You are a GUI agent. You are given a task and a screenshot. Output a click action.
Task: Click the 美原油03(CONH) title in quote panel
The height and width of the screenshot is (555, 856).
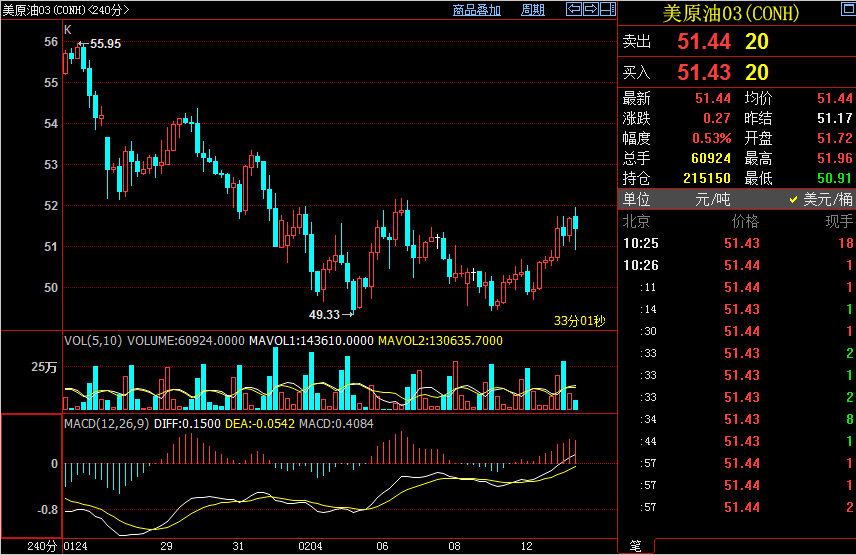(737, 14)
